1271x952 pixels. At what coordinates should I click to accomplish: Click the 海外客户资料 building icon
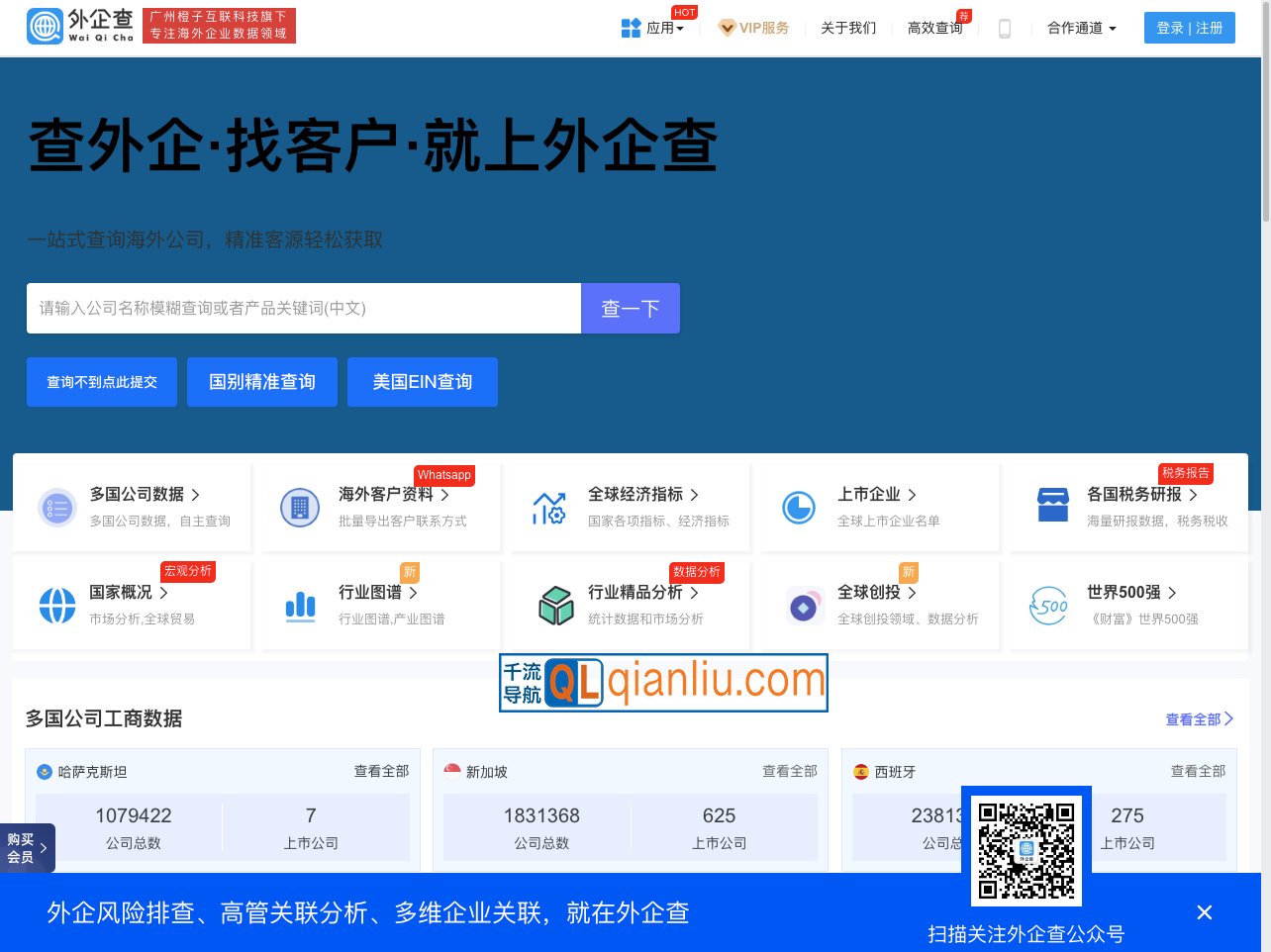(300, 507)
